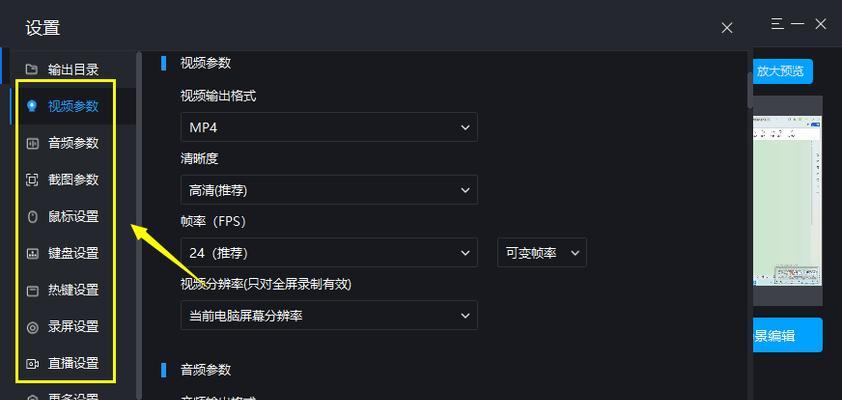Open the hamburger menu icon in title bar
Image resolution: width=842 pixels, height=400 pixels.
click(777, 24)
